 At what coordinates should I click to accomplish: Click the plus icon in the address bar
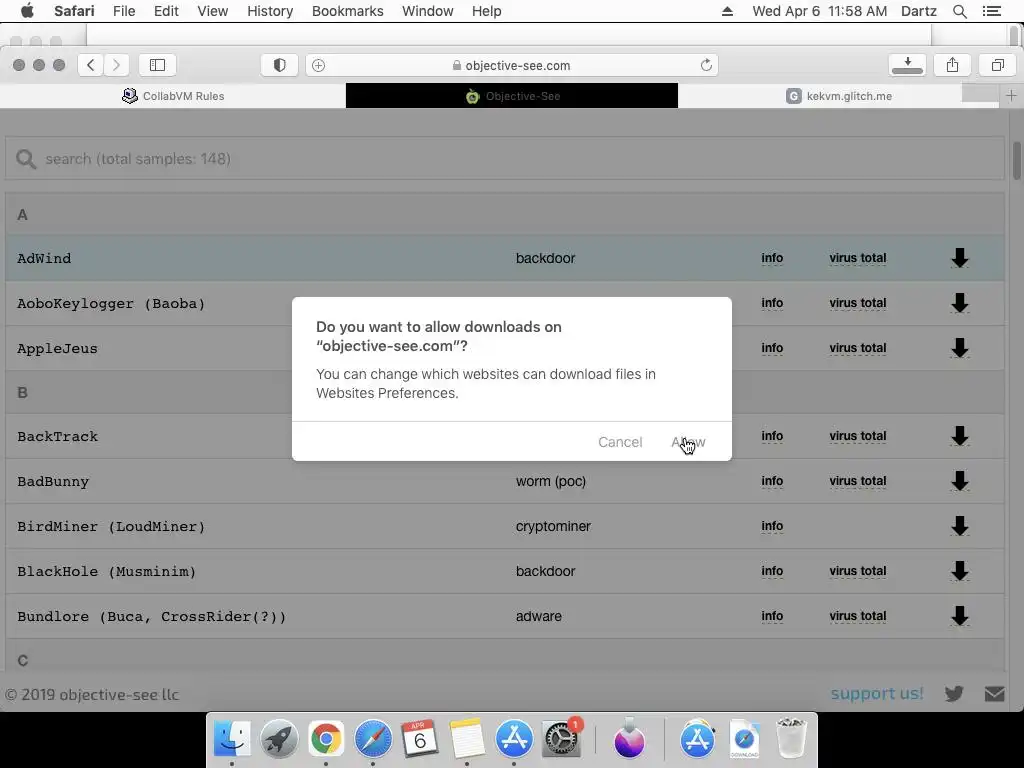(318, 65)
